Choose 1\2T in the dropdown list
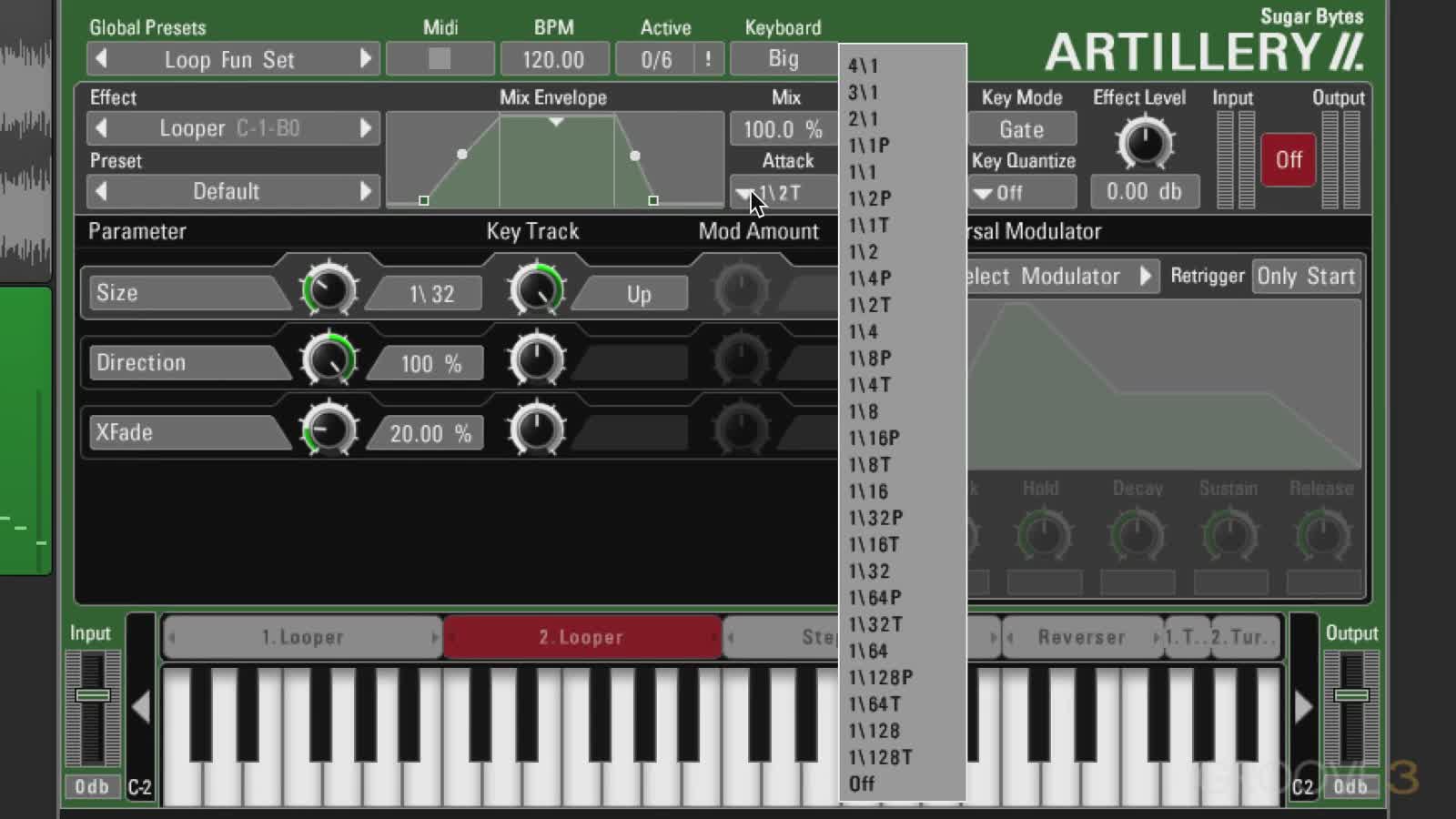This screenshot has width=1456, height=819. coord(902,305)
